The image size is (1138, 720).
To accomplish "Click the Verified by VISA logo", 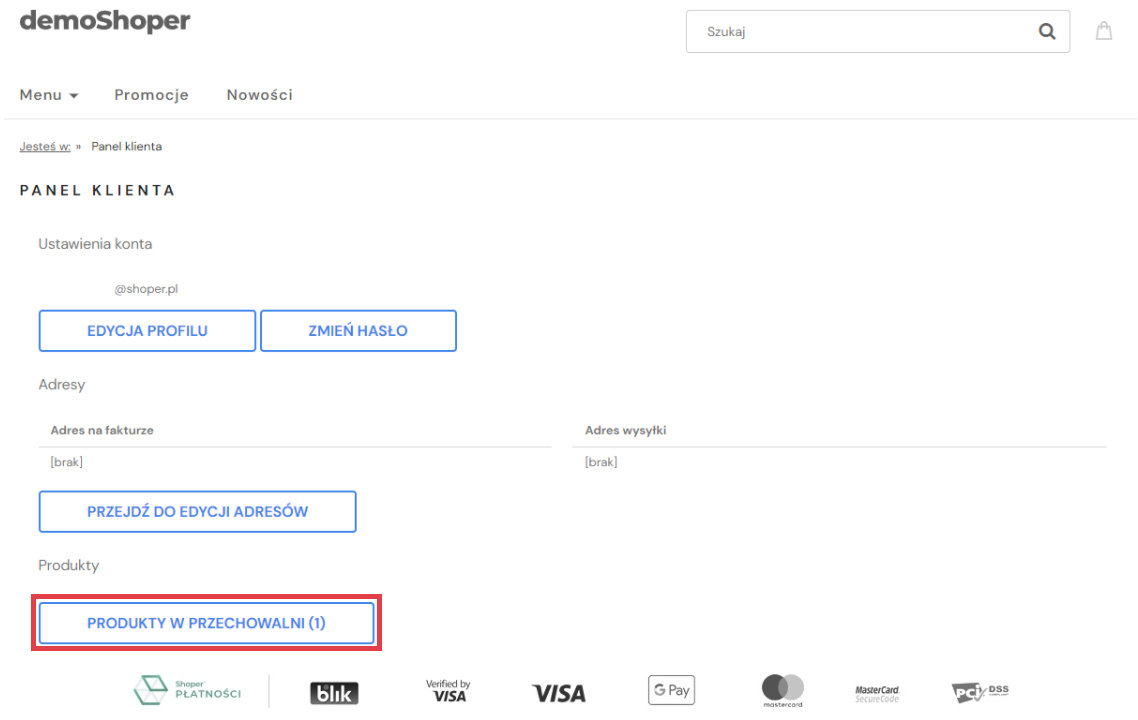I will [448, 691].
